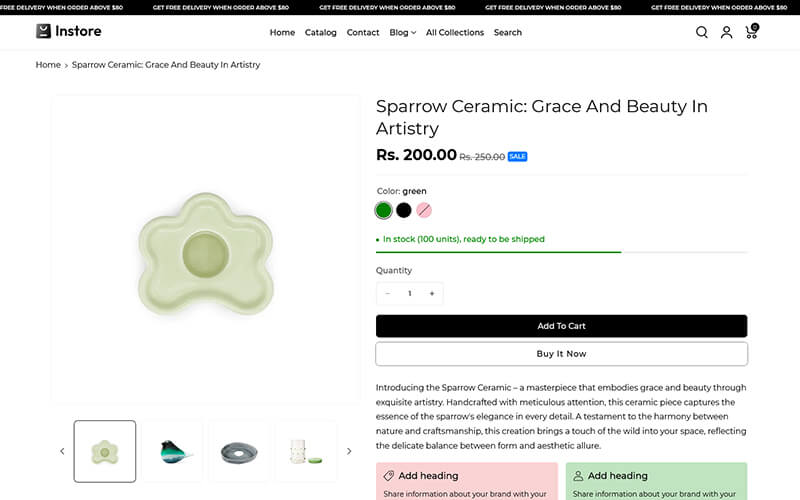Follow the Home breadcrumb link
The image size is (800, 500).
48,65
